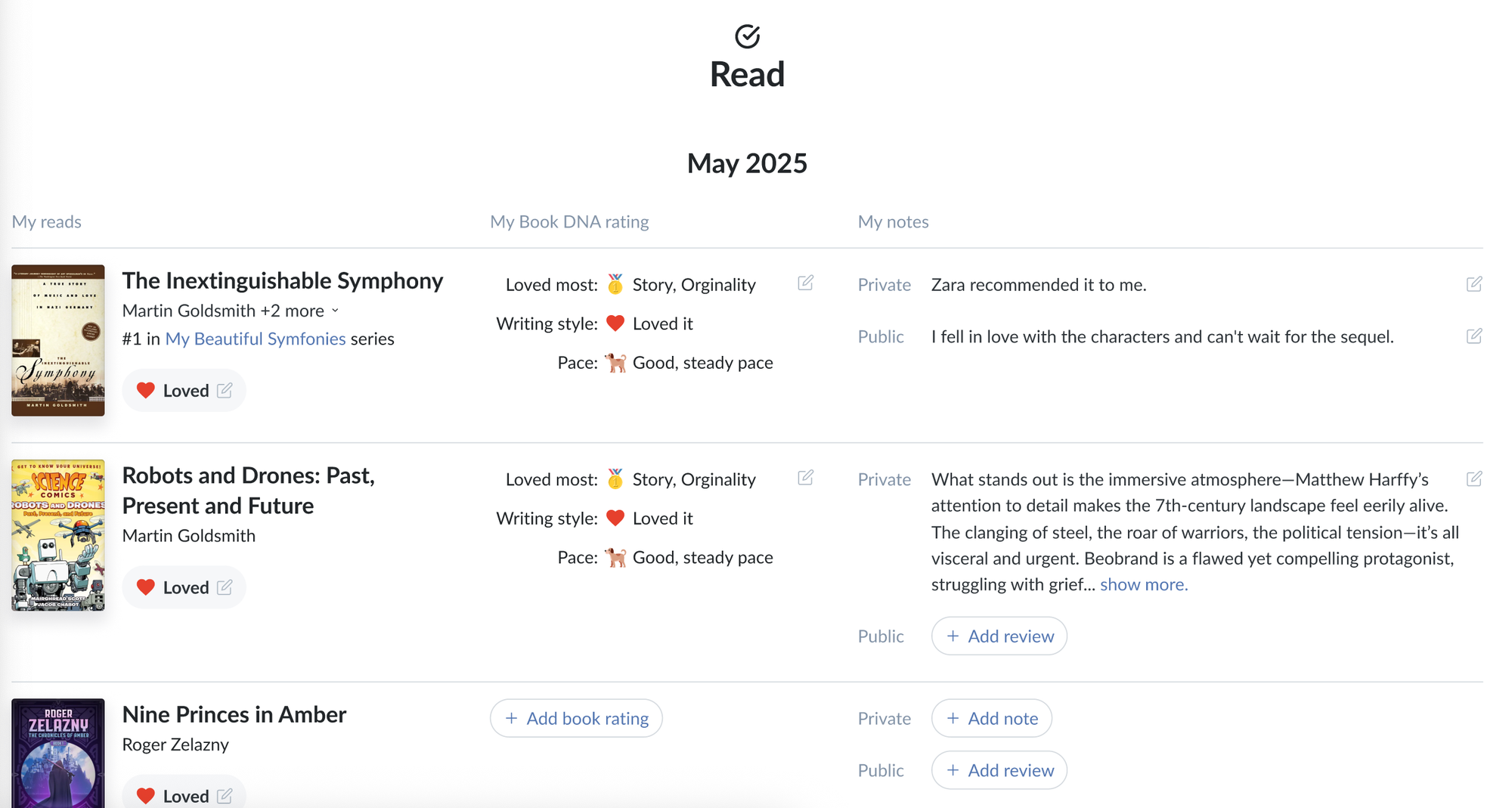This screenshot has height=808, width=1512.
Task: Edit Loved status pencil for Robots and Drones
Action: click(225, 587)
